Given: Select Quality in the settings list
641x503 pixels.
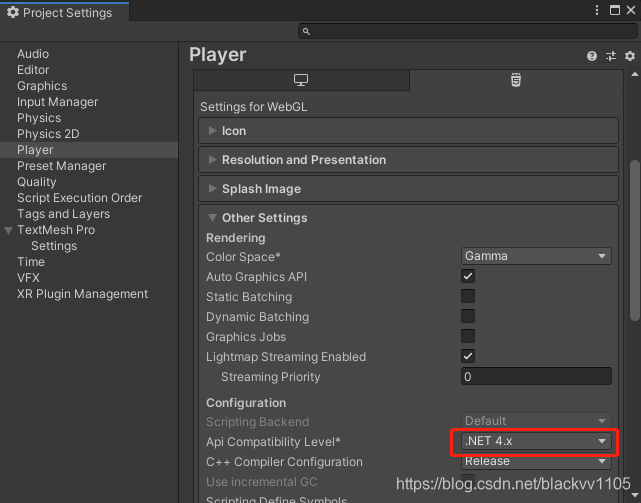Looking at the screenshot, I should click(x=36, y=182).
